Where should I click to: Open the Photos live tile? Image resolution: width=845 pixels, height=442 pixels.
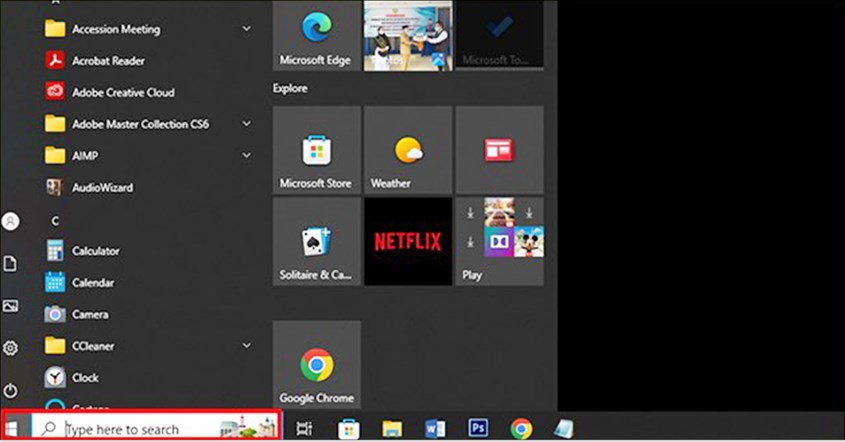click(x=408, y=35)
